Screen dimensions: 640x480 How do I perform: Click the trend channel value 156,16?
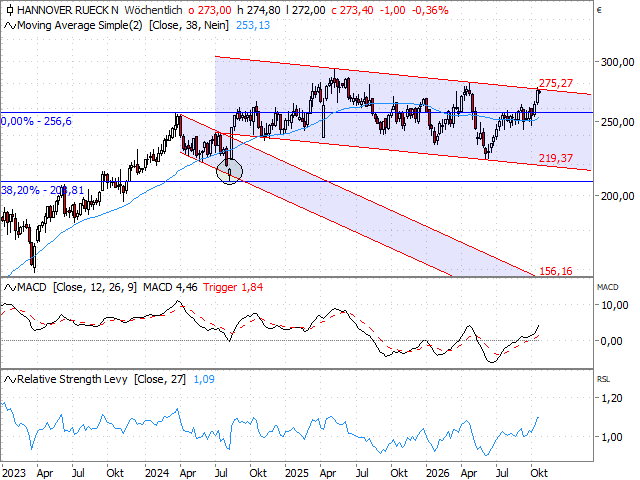[556, 271]
